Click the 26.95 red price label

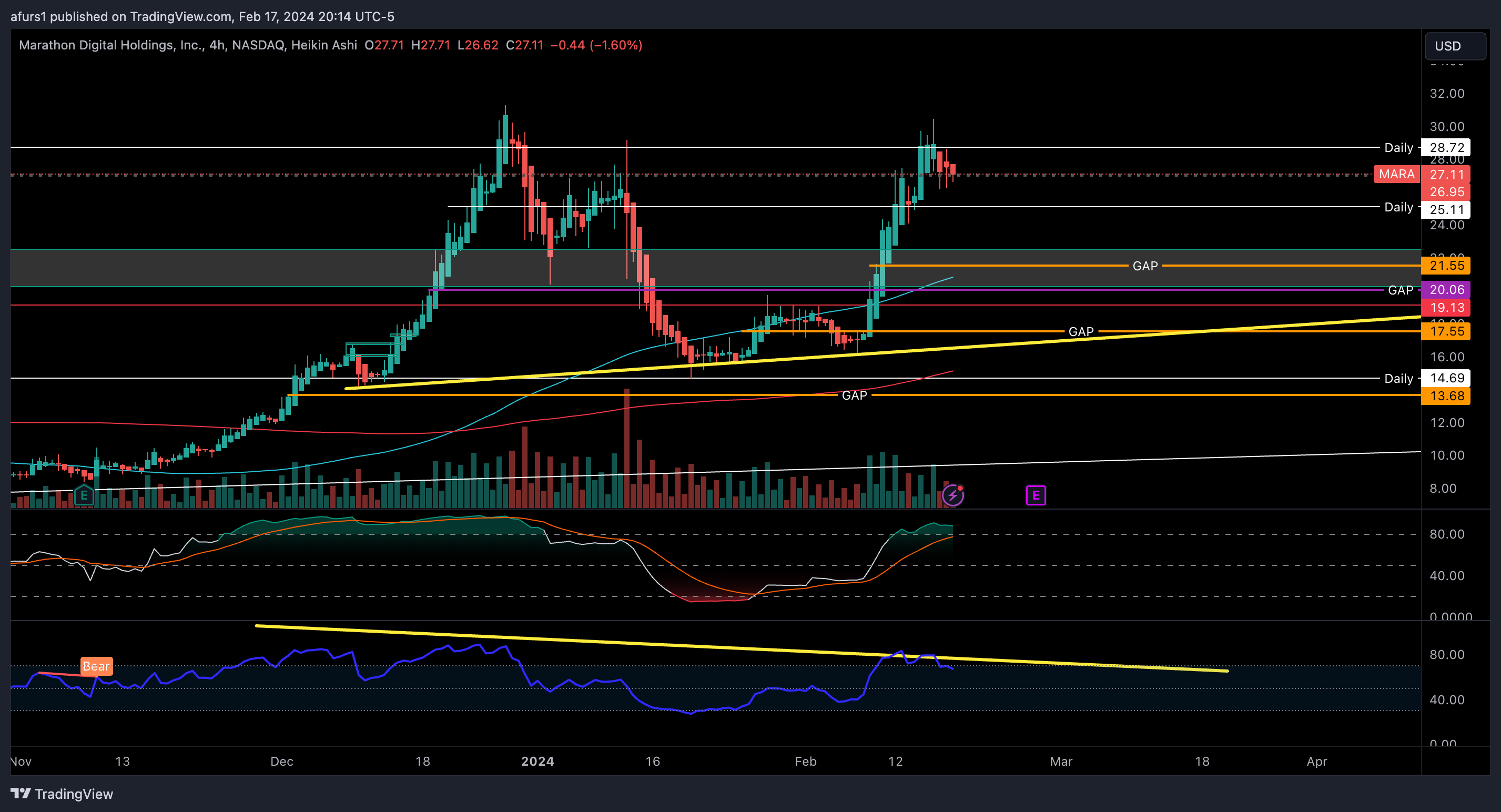tap(1446, 191)
